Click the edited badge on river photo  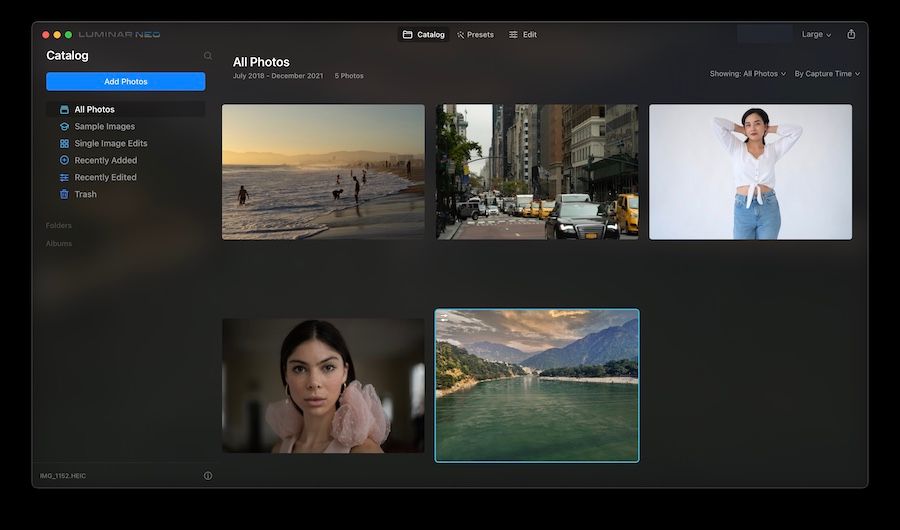[444, 318]
